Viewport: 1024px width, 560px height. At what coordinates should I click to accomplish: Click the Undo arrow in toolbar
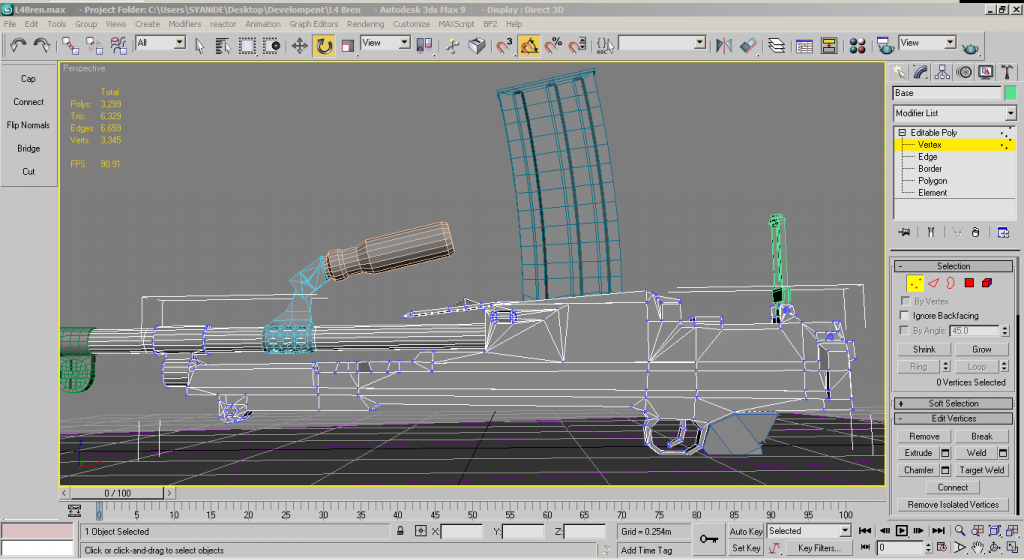pos(18,45)
